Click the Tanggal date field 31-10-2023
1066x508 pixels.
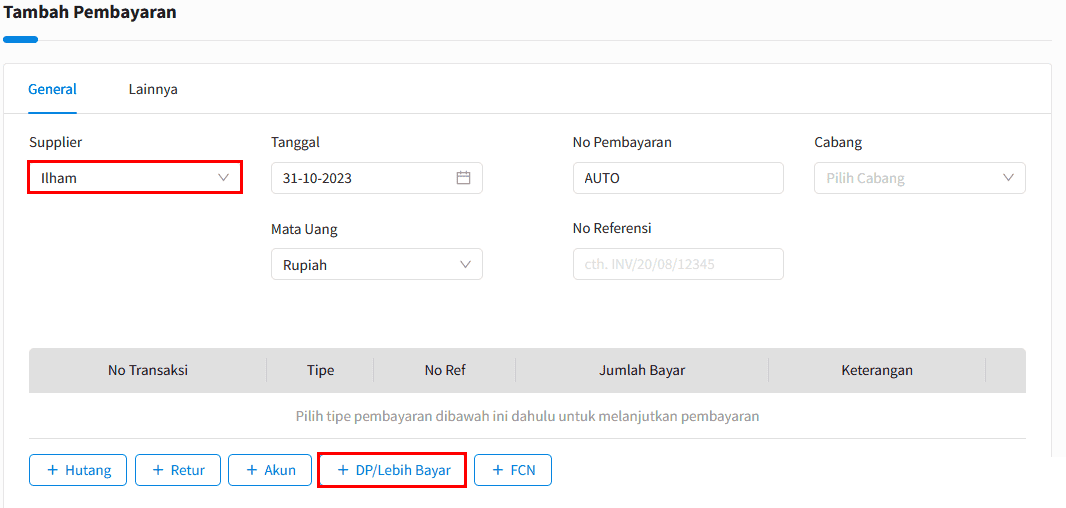(377, 178)
